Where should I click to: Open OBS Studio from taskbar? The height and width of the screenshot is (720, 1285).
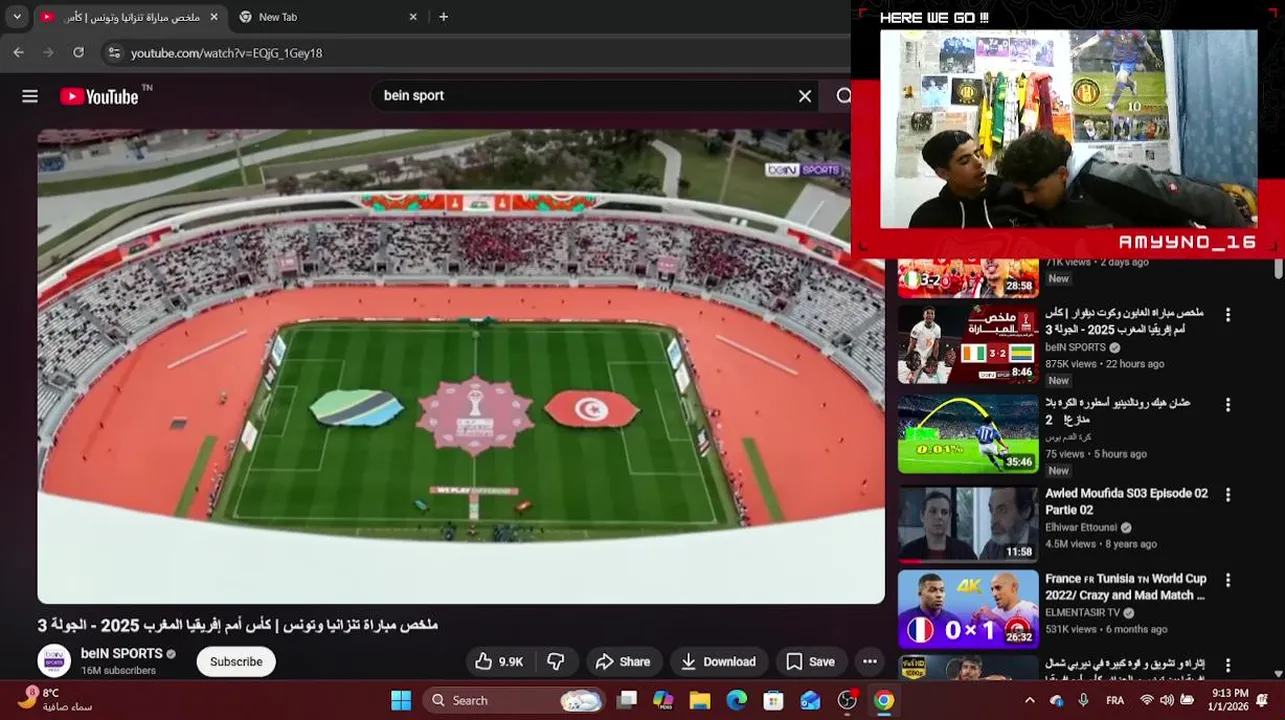847,700
